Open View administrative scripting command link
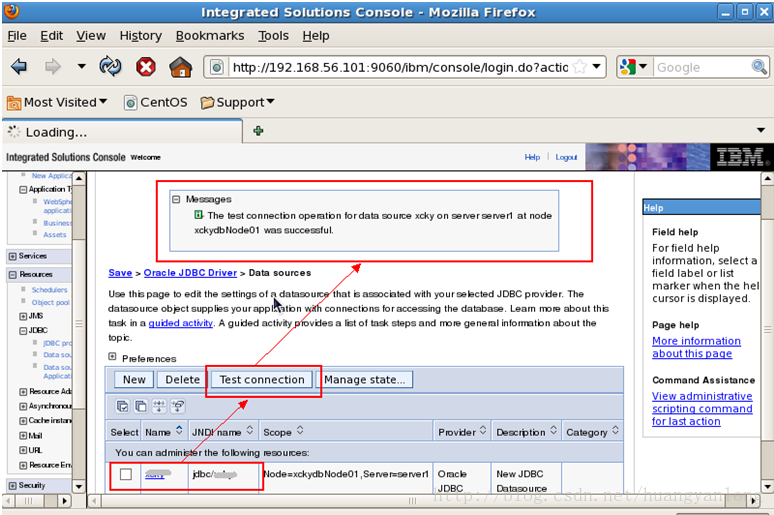This screenshot has width=774, height=515. (x=702, y=408)
